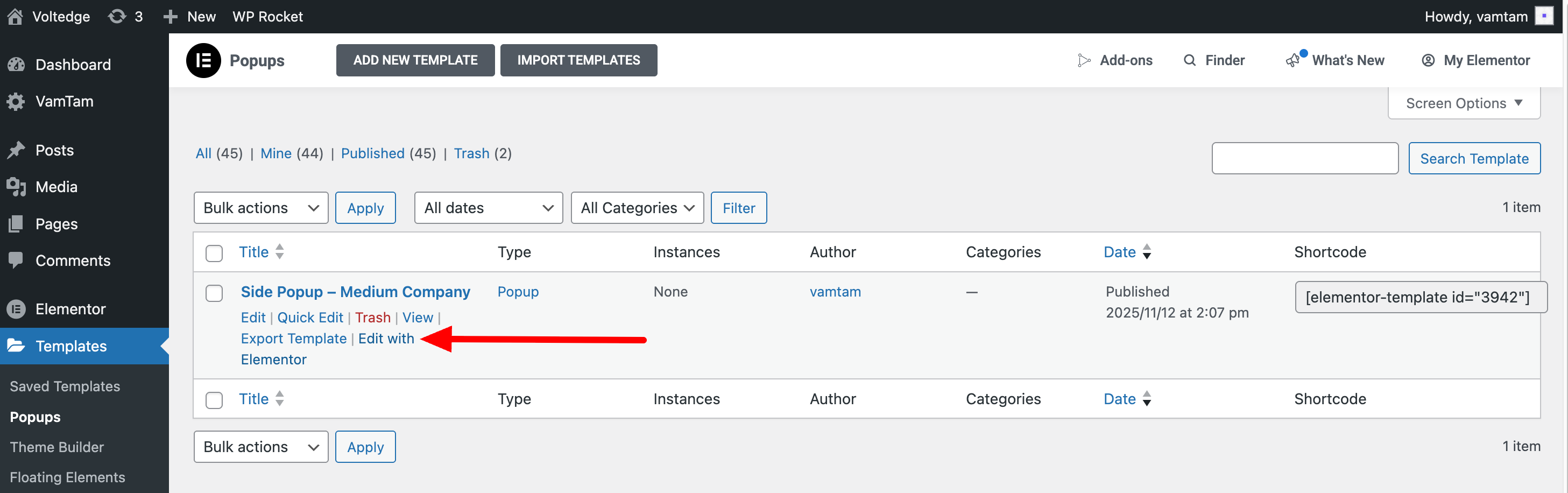The width and height of the screenshot is (1568, 493).
Task: Focus the template search input field
Action: click(1304, 158)
